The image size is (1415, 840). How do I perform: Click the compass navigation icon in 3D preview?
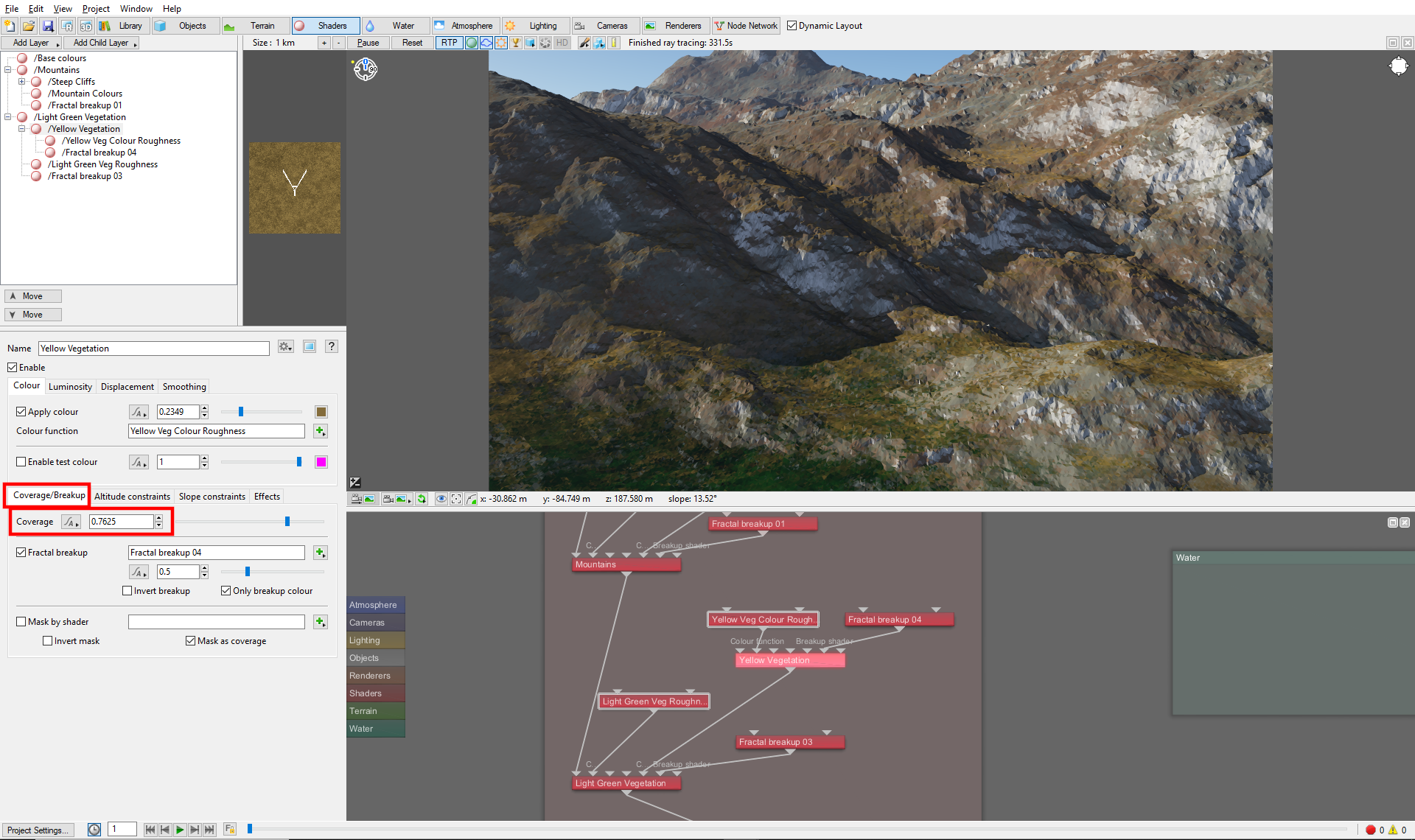click(366, 69)
